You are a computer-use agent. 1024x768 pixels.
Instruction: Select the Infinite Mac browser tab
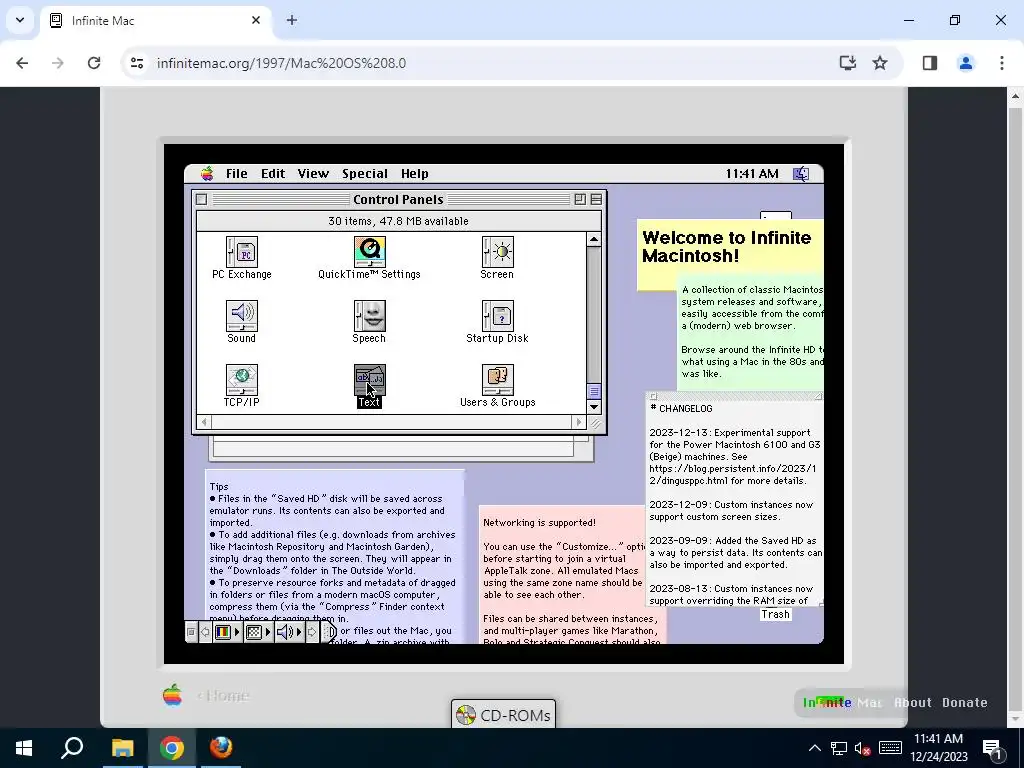(x=155, y=21)
